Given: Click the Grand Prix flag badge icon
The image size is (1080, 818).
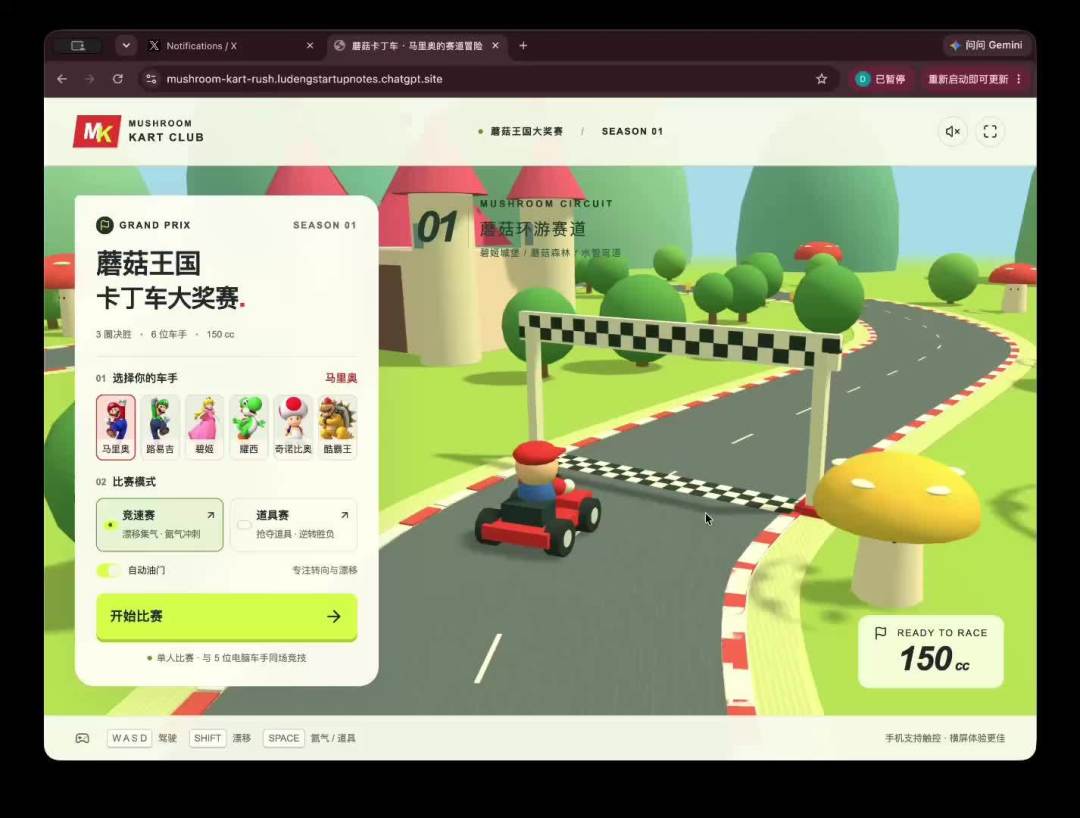Looking at the screenshot, I should 105,225.
